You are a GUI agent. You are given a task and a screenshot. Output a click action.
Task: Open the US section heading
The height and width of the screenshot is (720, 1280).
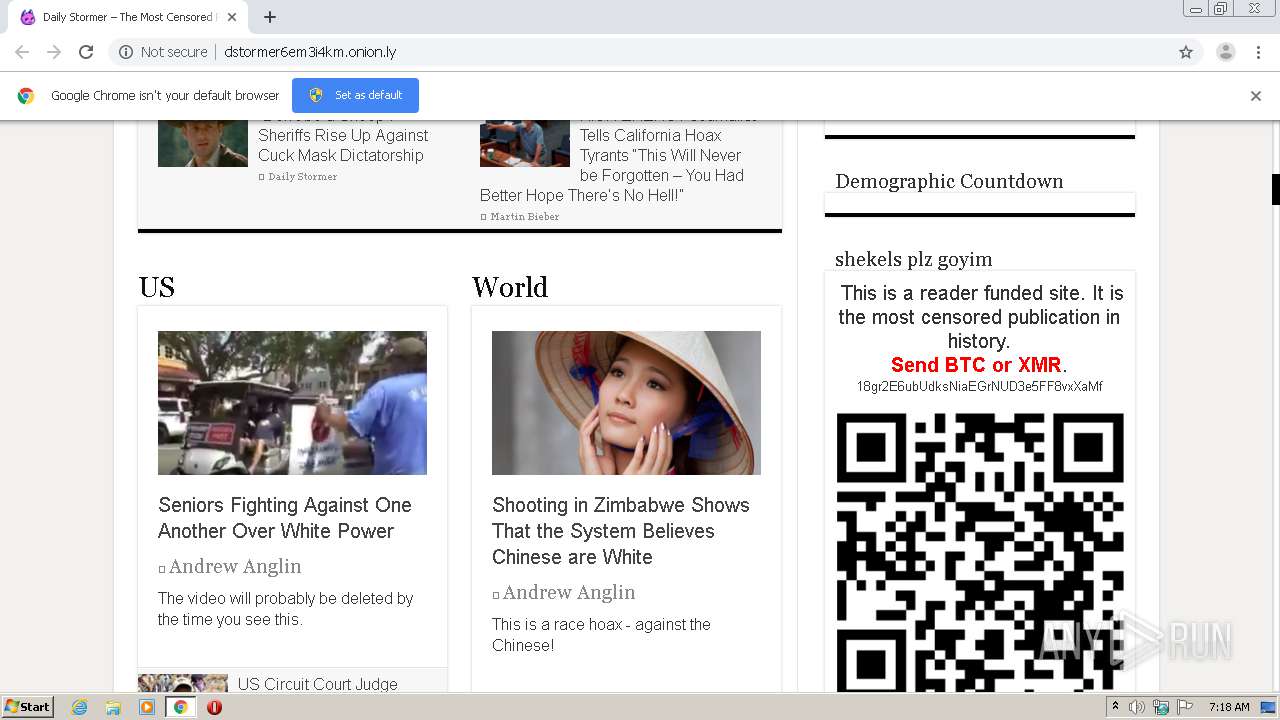tap(157, 287)
